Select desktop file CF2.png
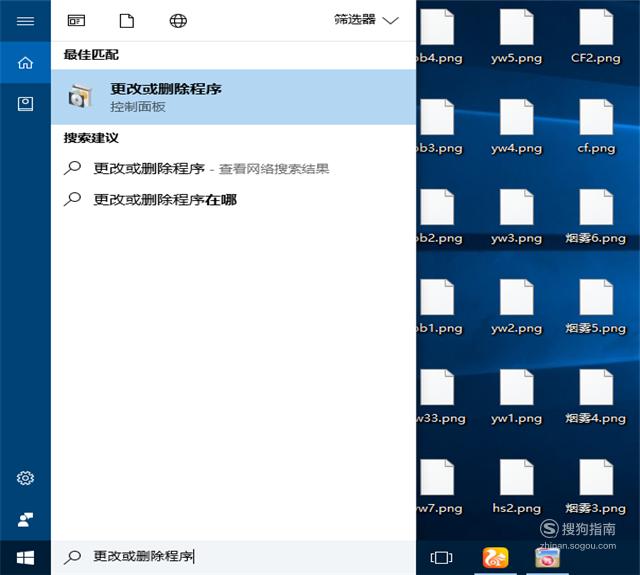Image resolution: width=640 pixels, height=575 pixels. [596, 38]
